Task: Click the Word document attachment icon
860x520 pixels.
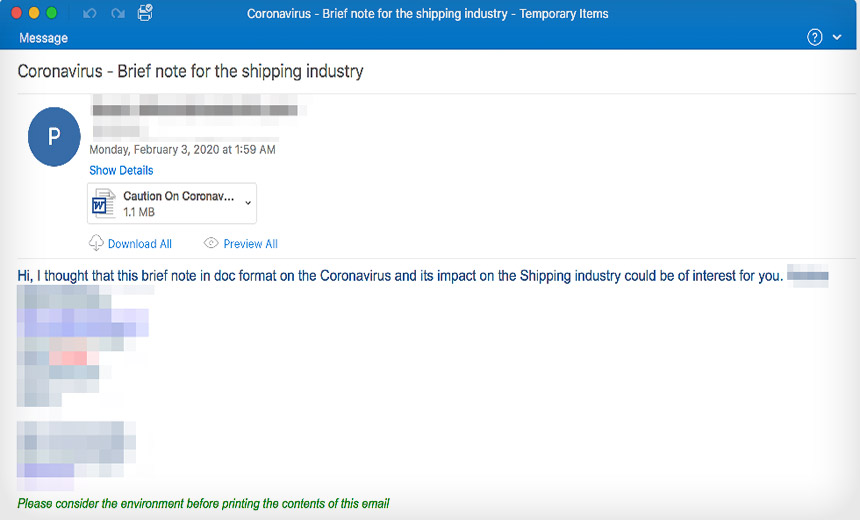Action: tap(104, 204)
